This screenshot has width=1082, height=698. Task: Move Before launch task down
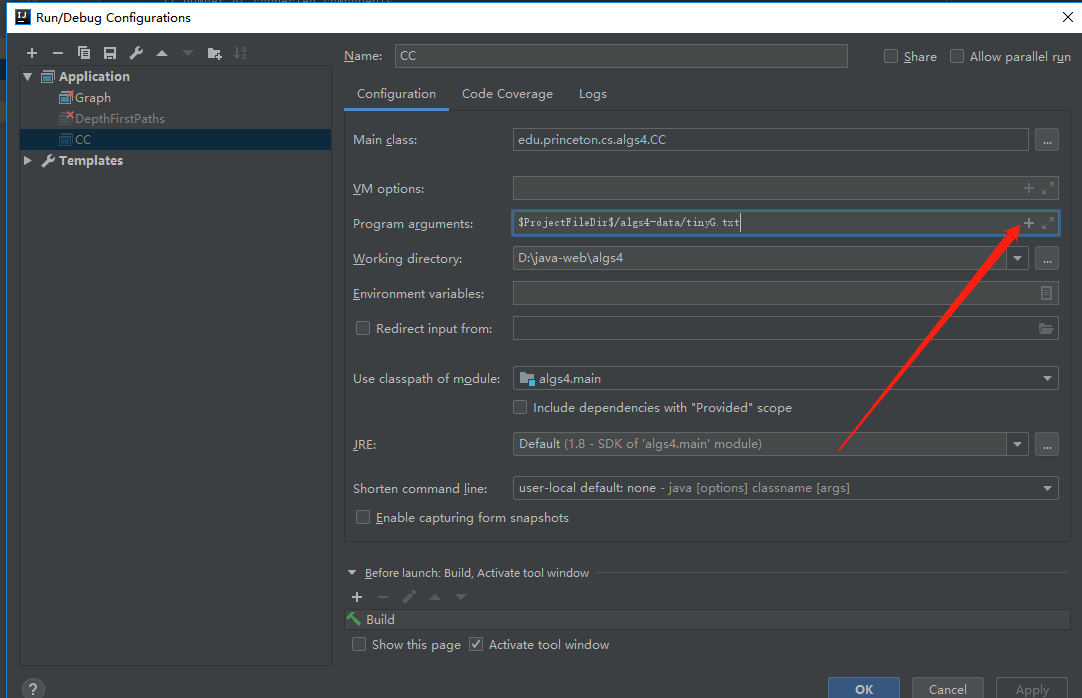click(461, 597)
